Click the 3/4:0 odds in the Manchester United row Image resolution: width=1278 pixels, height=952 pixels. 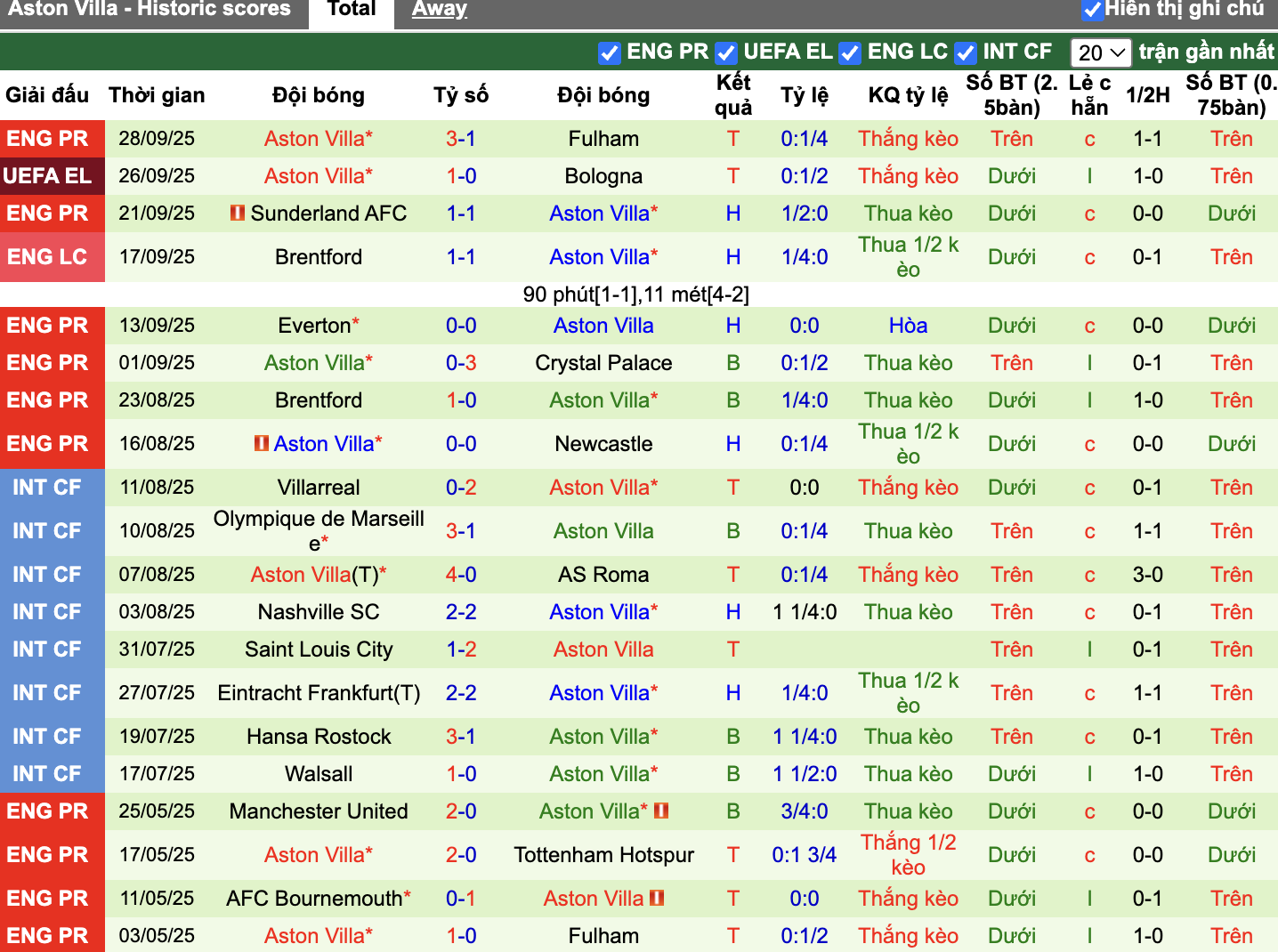coord(805,811)
